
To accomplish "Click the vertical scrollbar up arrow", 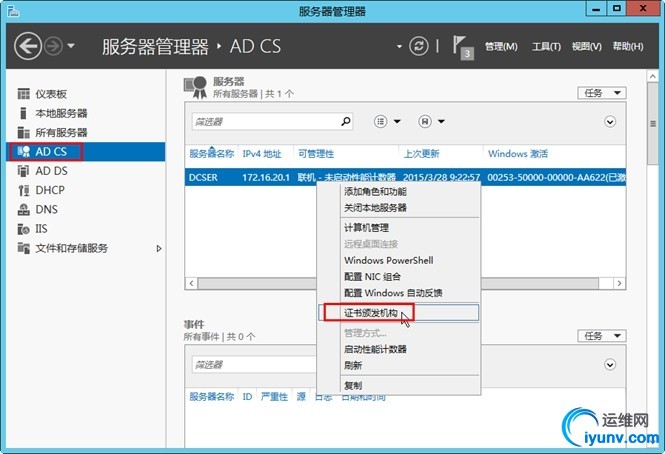I will pyautogui.click(x=653, y=76).
